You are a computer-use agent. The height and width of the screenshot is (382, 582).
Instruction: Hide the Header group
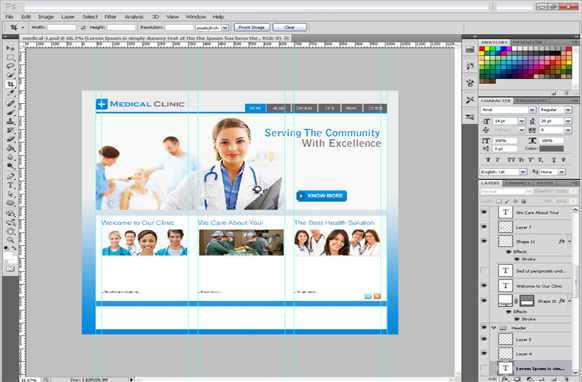click(x=484, y=328)
